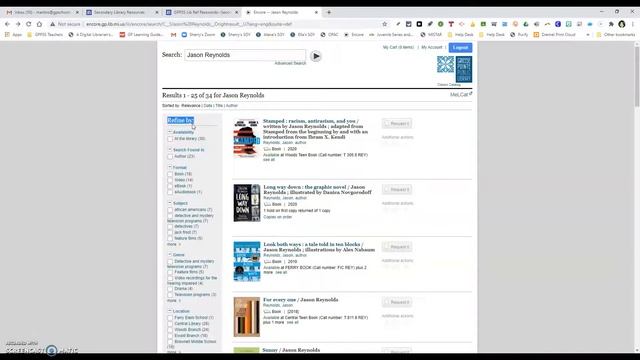The image size is (640, 360).
Task: Open a new browser tab with plus
Action: (x=329, y=12)
